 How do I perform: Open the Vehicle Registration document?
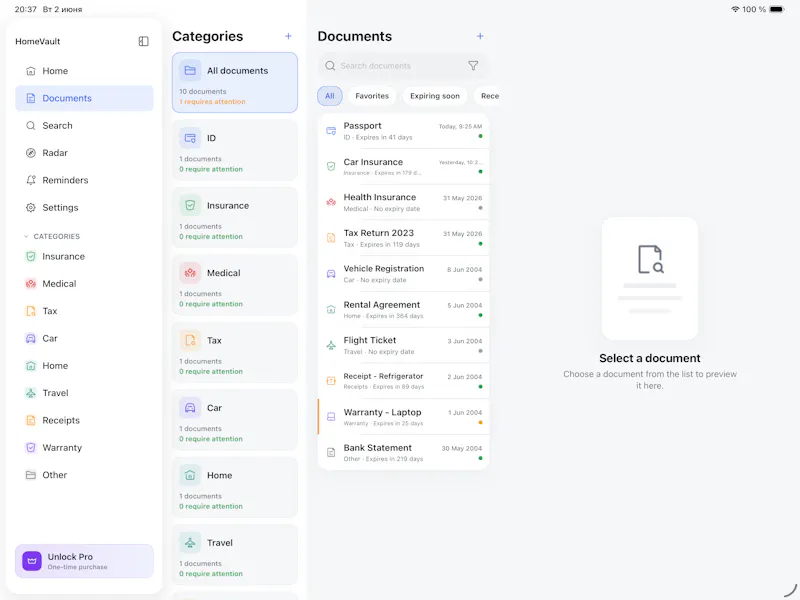tap(404, 274)
